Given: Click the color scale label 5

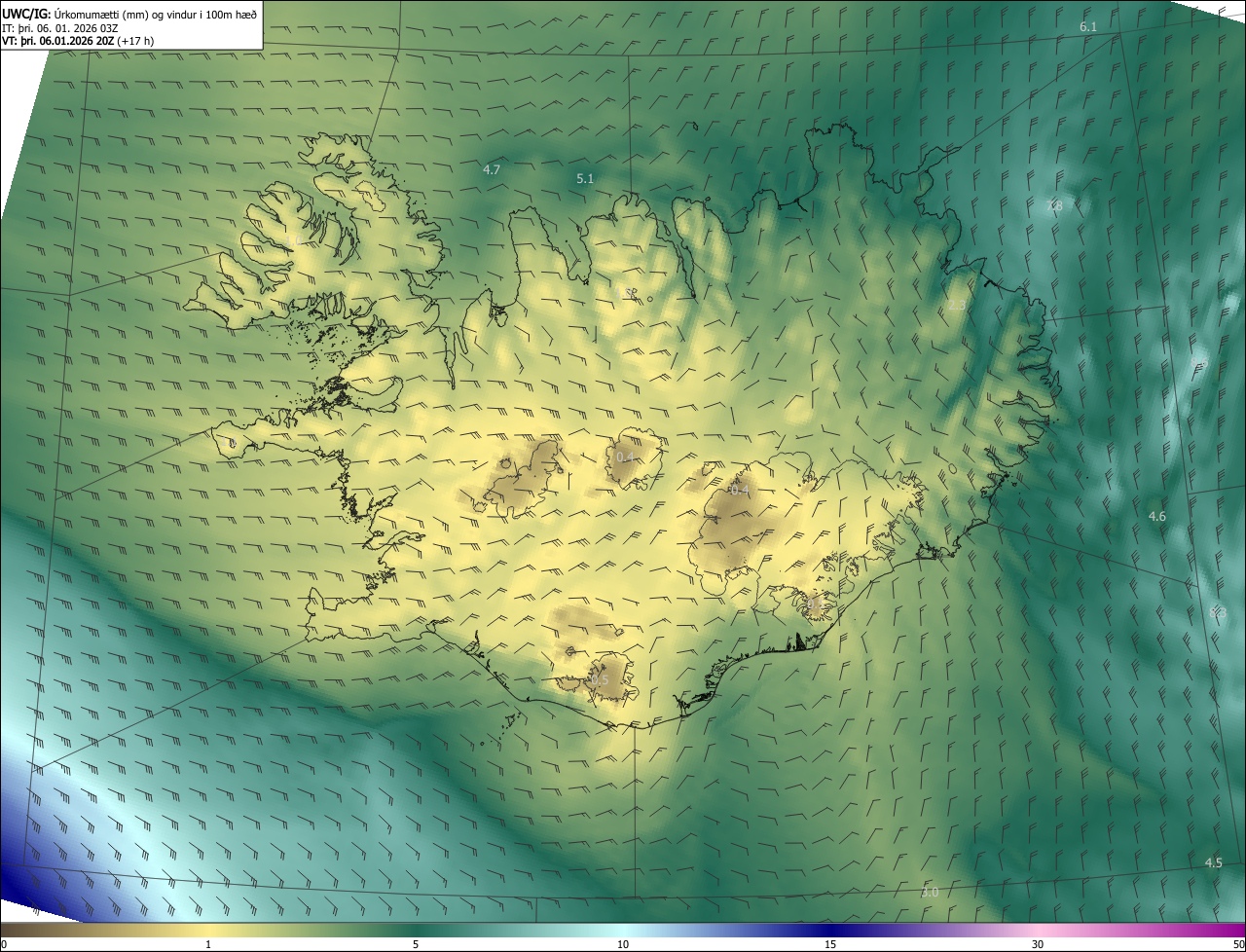Looking at the screenshot, I should 416,945.
